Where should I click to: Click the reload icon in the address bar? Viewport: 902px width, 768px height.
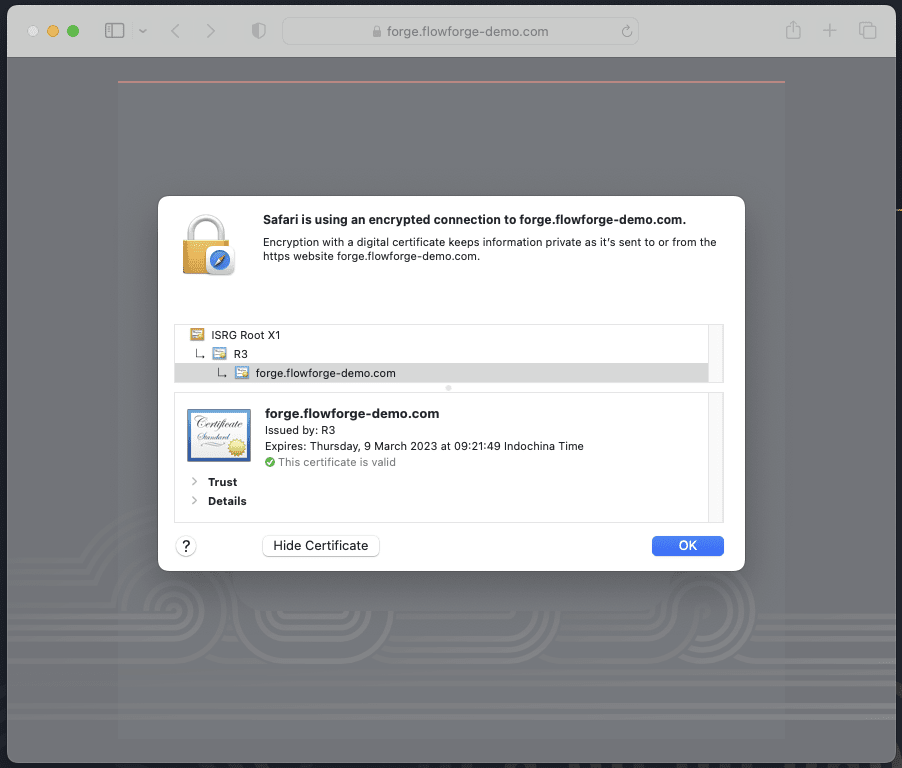(625, 31)
